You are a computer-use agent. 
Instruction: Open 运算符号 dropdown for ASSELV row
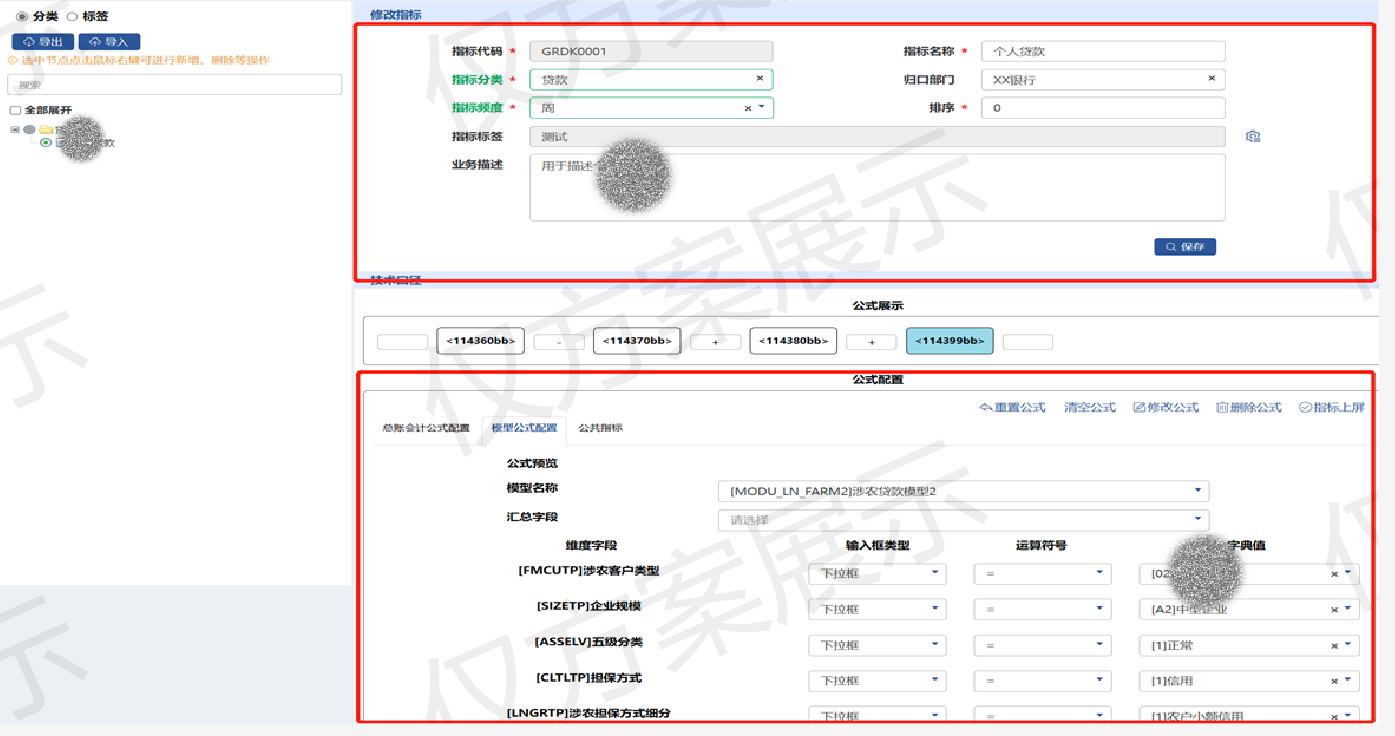1042,645
